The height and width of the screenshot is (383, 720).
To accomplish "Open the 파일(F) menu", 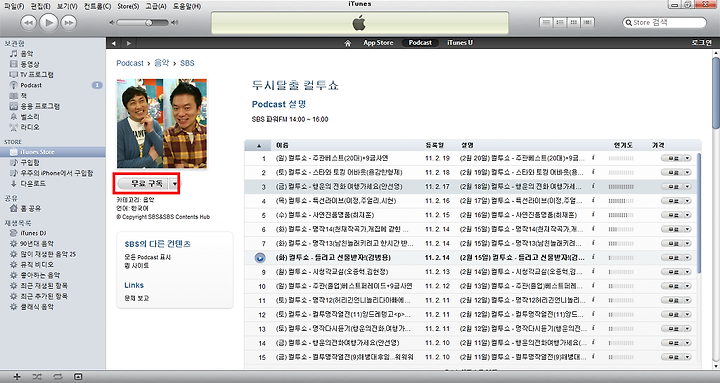I will [x=14, y=6].
